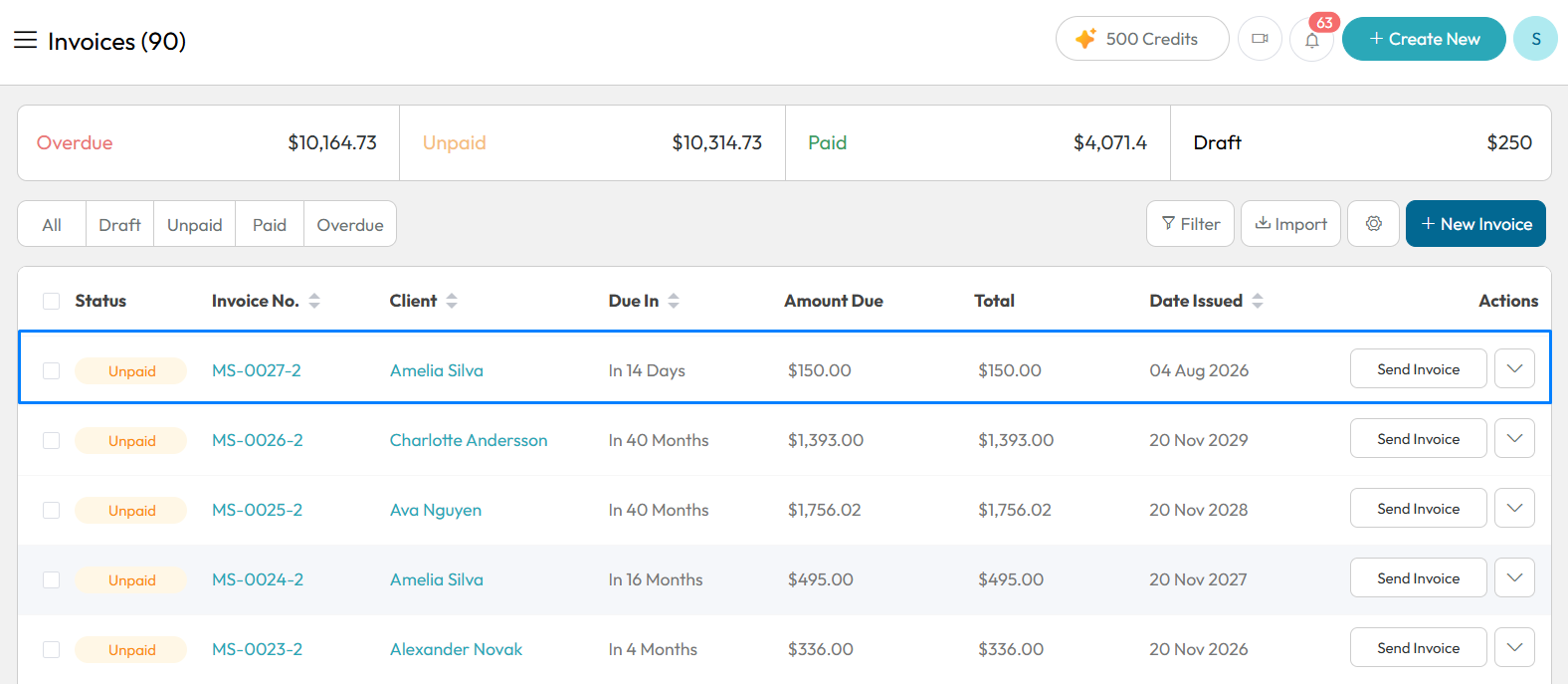The width and height of the screenshot is (1568, 684).
Task: Expand actions dropdown for MS-0024-2
Action: point(1514,577)
